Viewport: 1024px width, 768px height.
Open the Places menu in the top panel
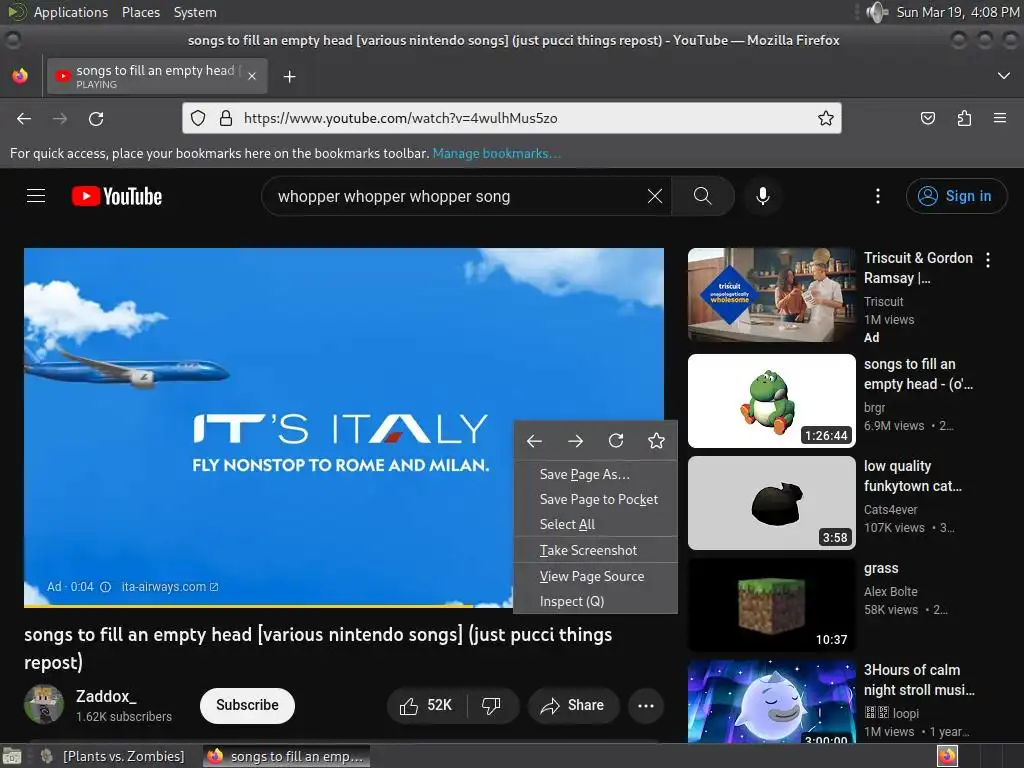[x=140, y=12]
